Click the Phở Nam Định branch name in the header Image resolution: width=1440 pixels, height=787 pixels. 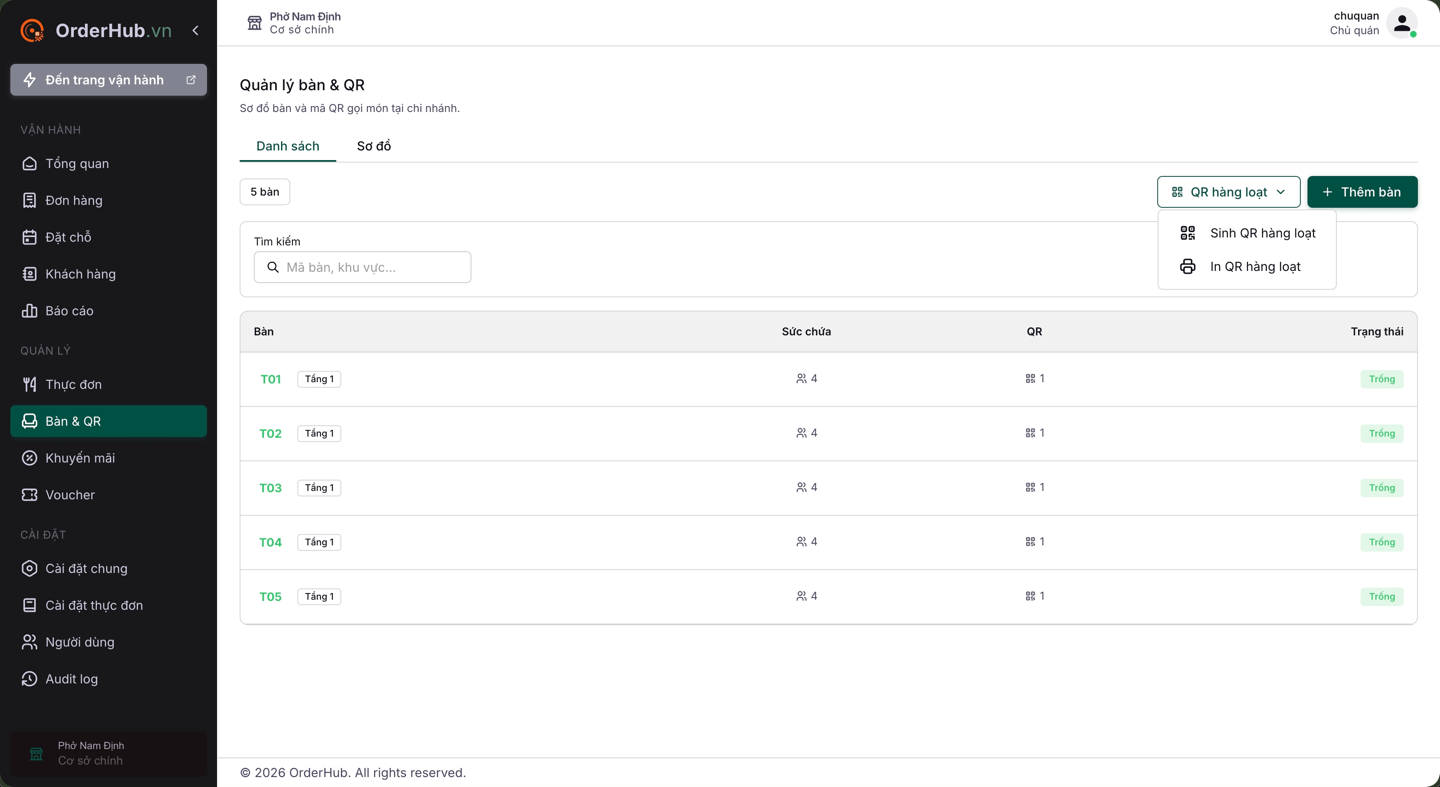tap(305, 16)
